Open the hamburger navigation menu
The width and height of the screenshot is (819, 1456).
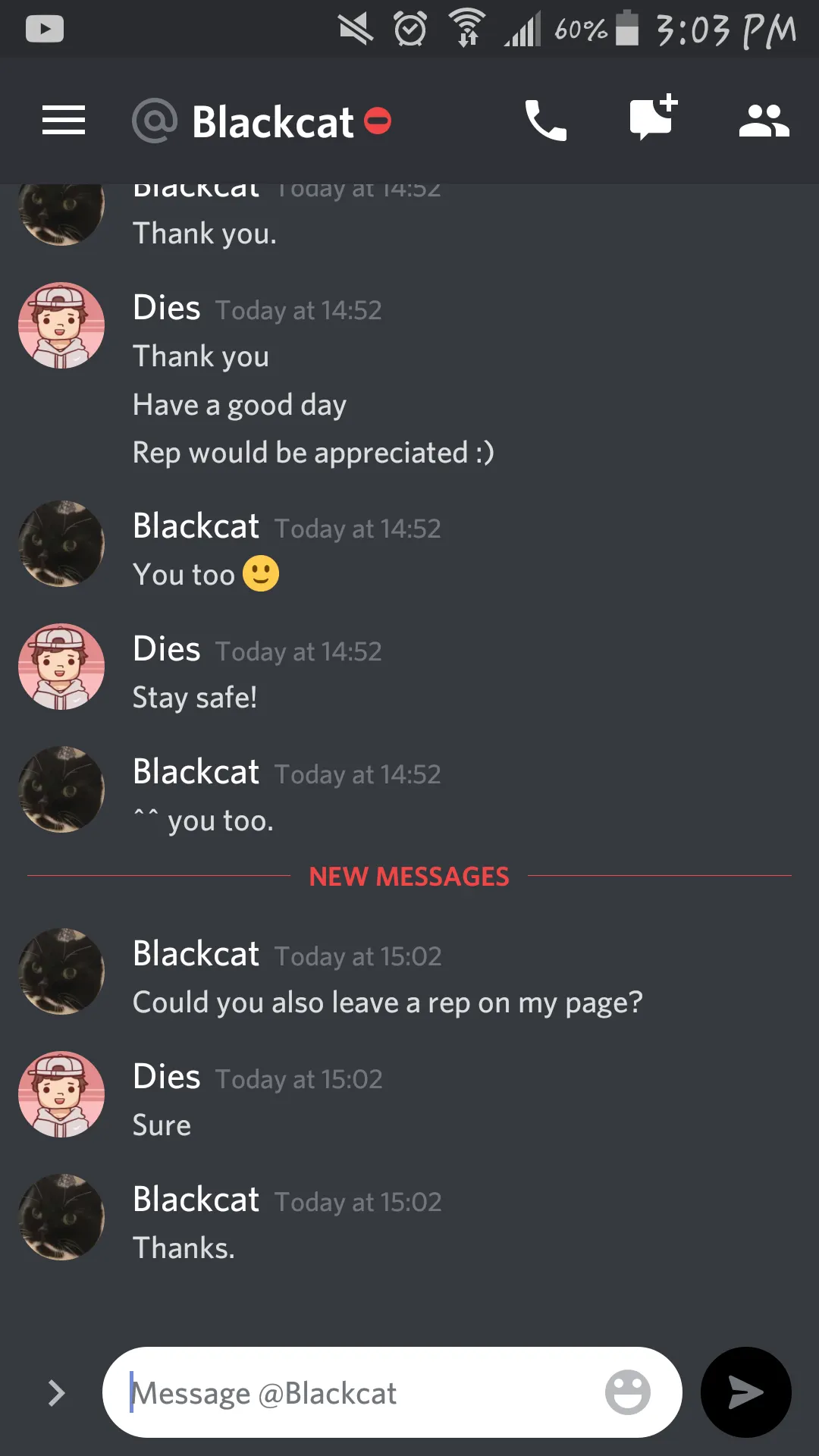(64, 121)
